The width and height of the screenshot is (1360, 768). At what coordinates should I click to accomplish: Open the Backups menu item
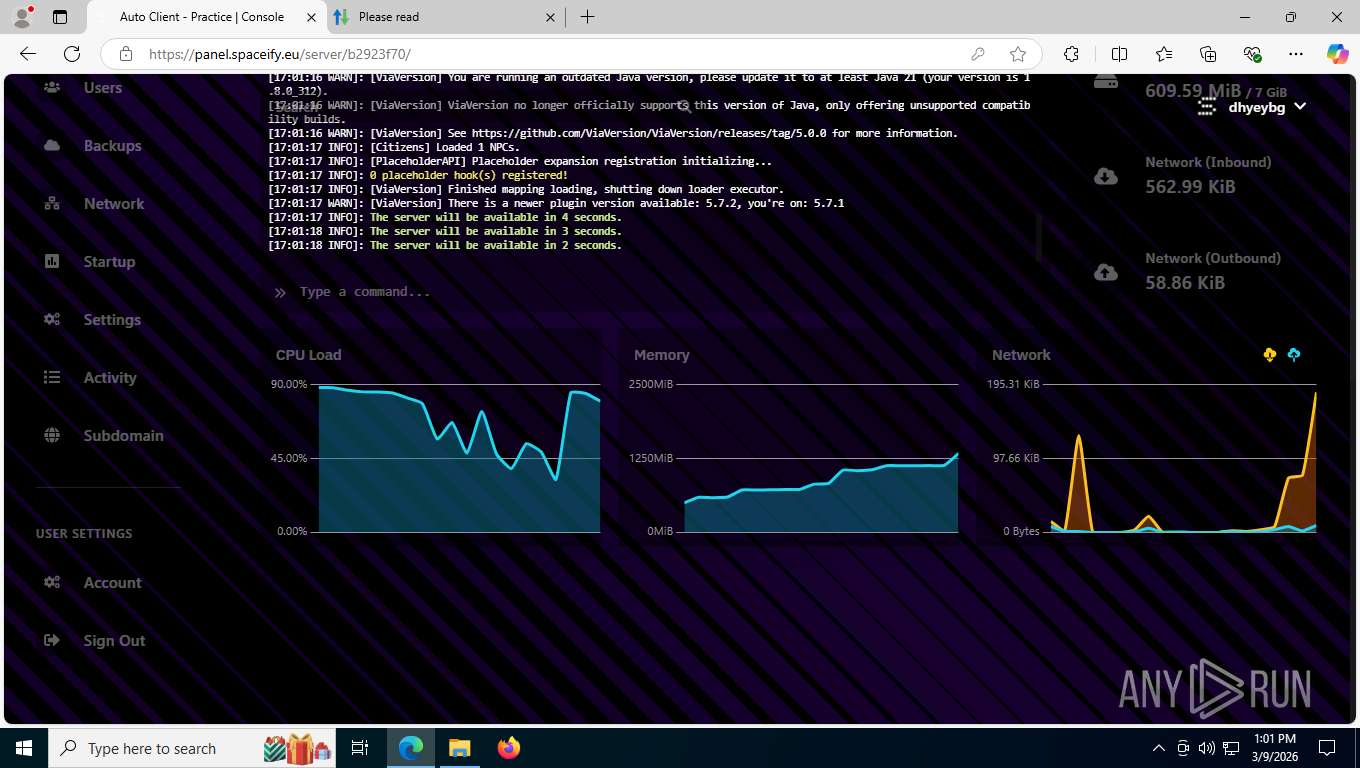pos(113,146)
